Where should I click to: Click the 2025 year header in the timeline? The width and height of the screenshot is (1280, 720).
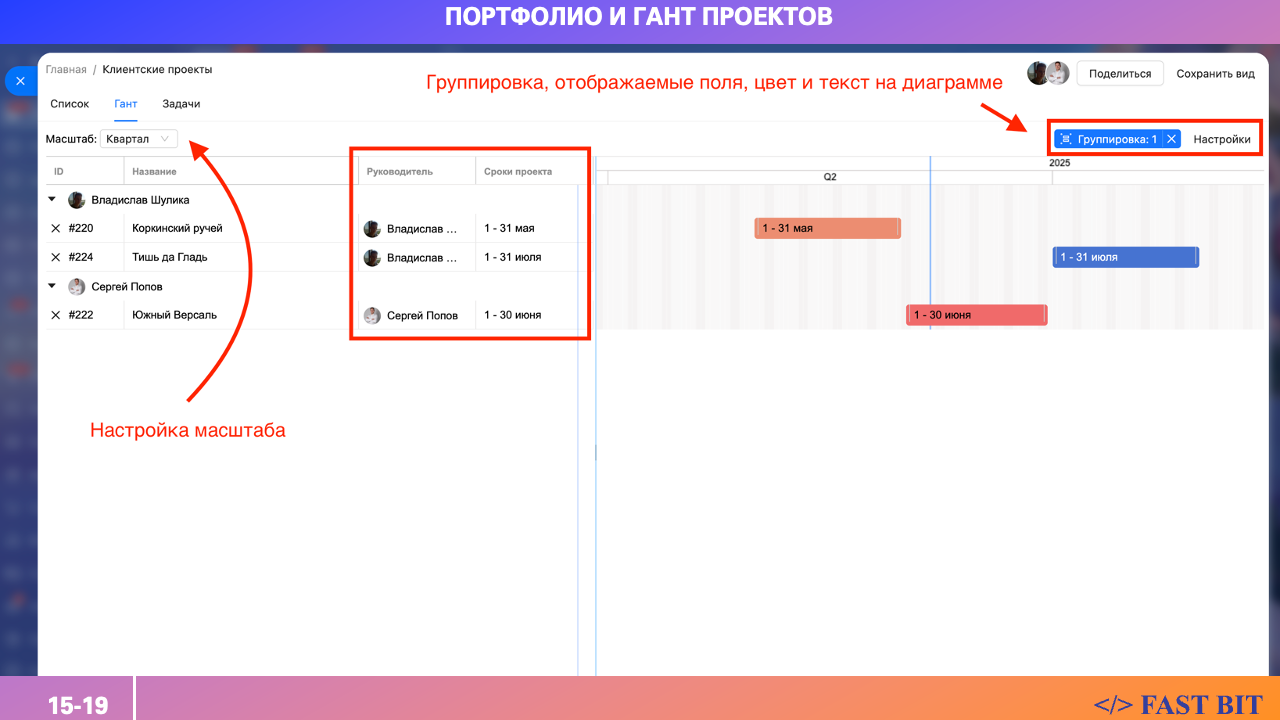pyautogui.click(x=1060, y=163)
